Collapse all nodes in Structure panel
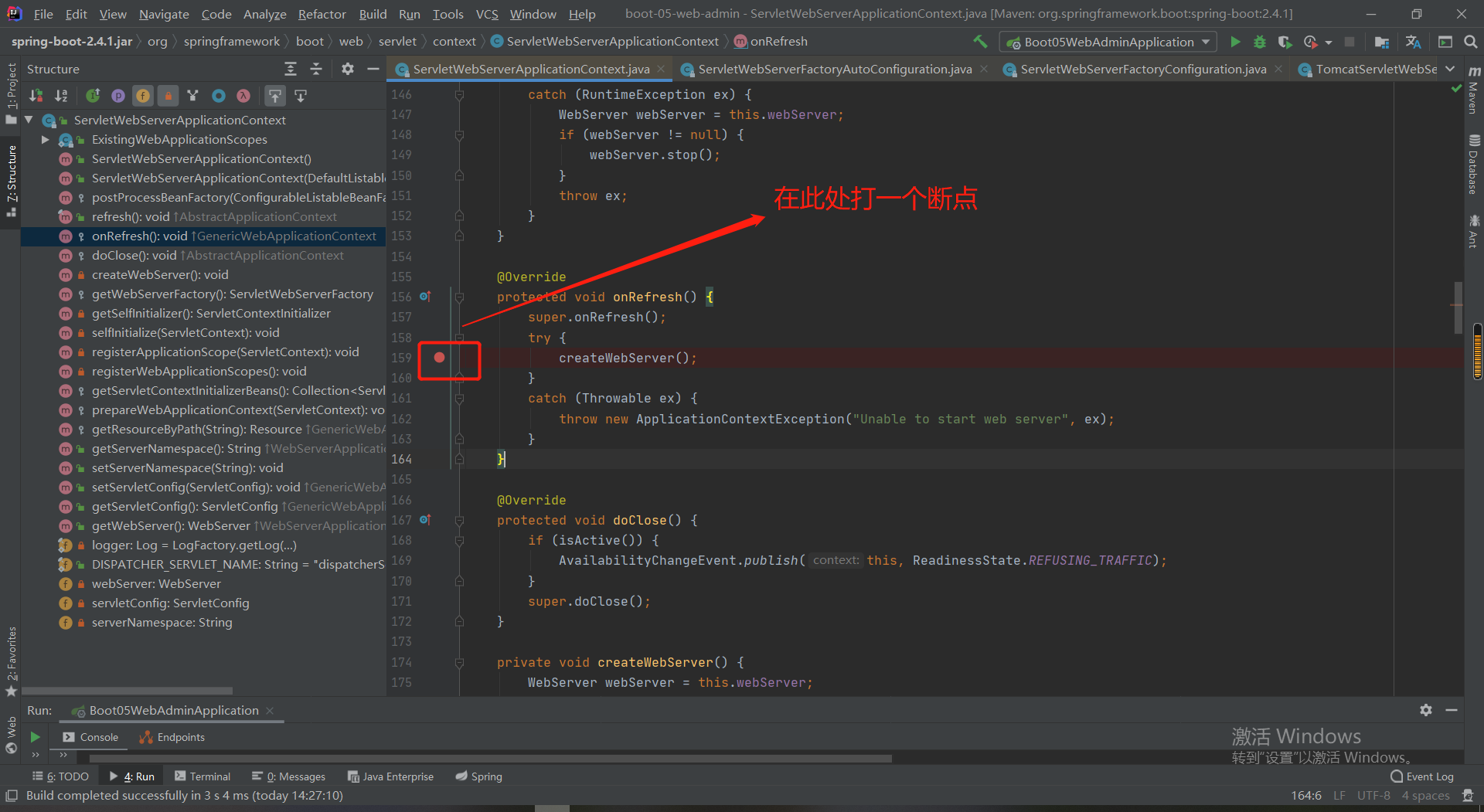The image size is (1484, 812). pos(316,69)
